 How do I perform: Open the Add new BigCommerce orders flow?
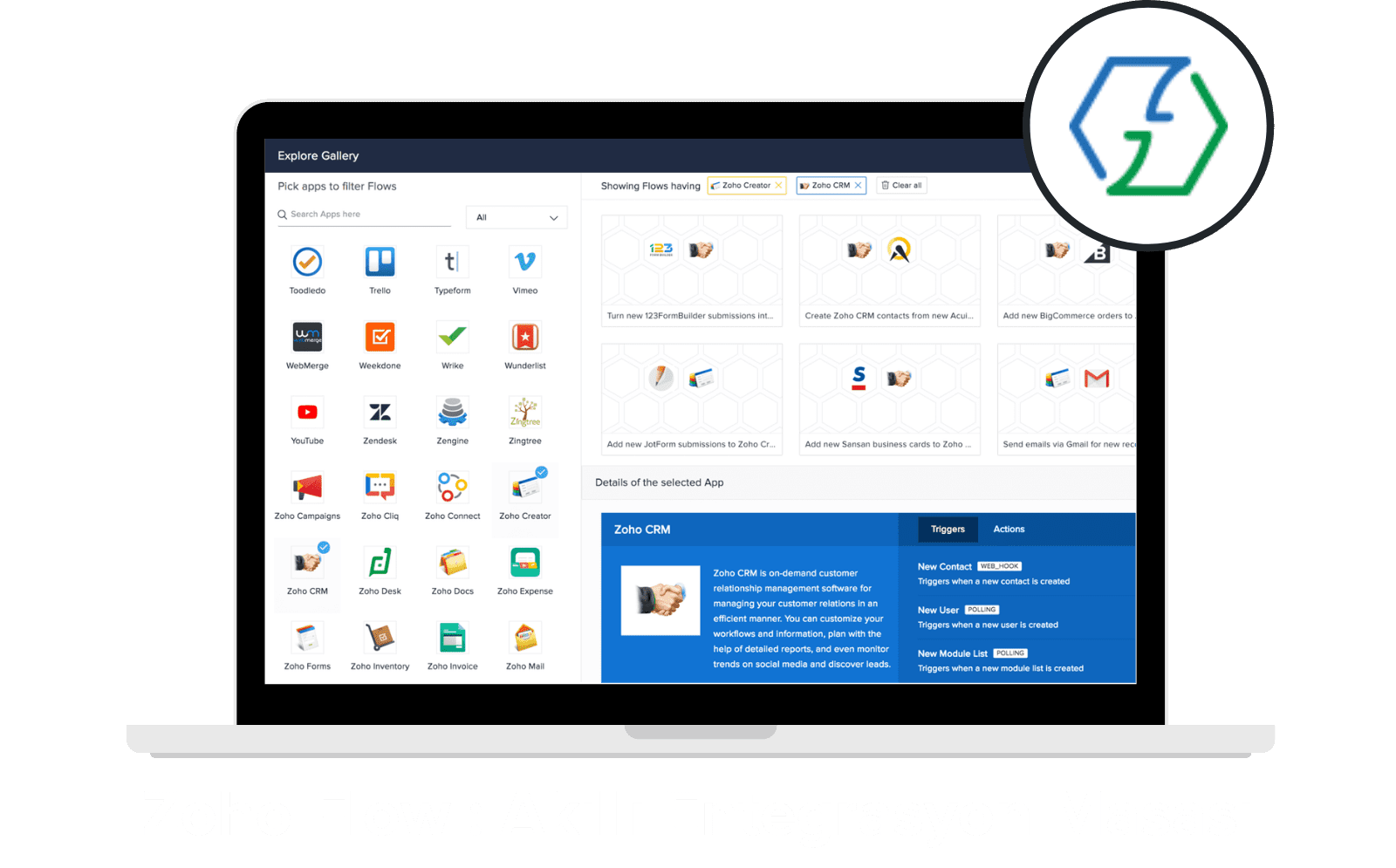coord(1067,270)
